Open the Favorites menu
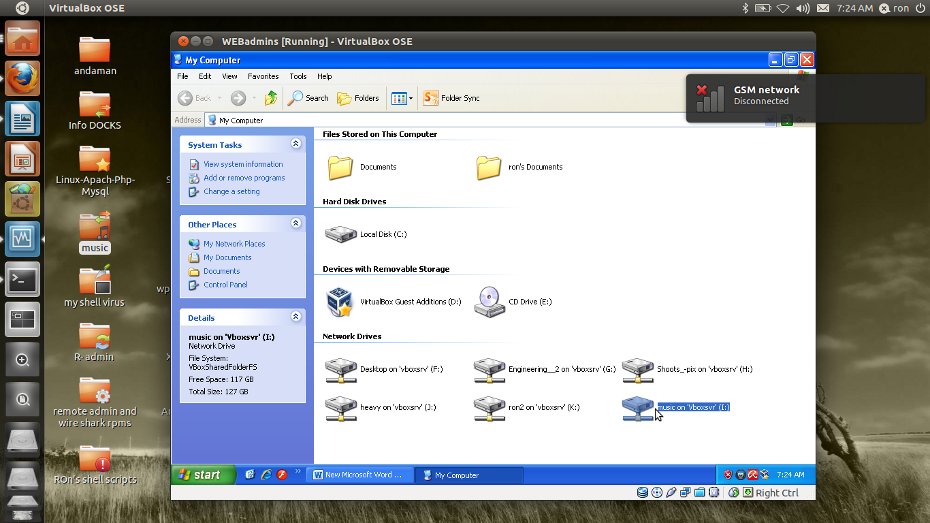Screen dimensions: 930x523 click(x=263, y=76)
